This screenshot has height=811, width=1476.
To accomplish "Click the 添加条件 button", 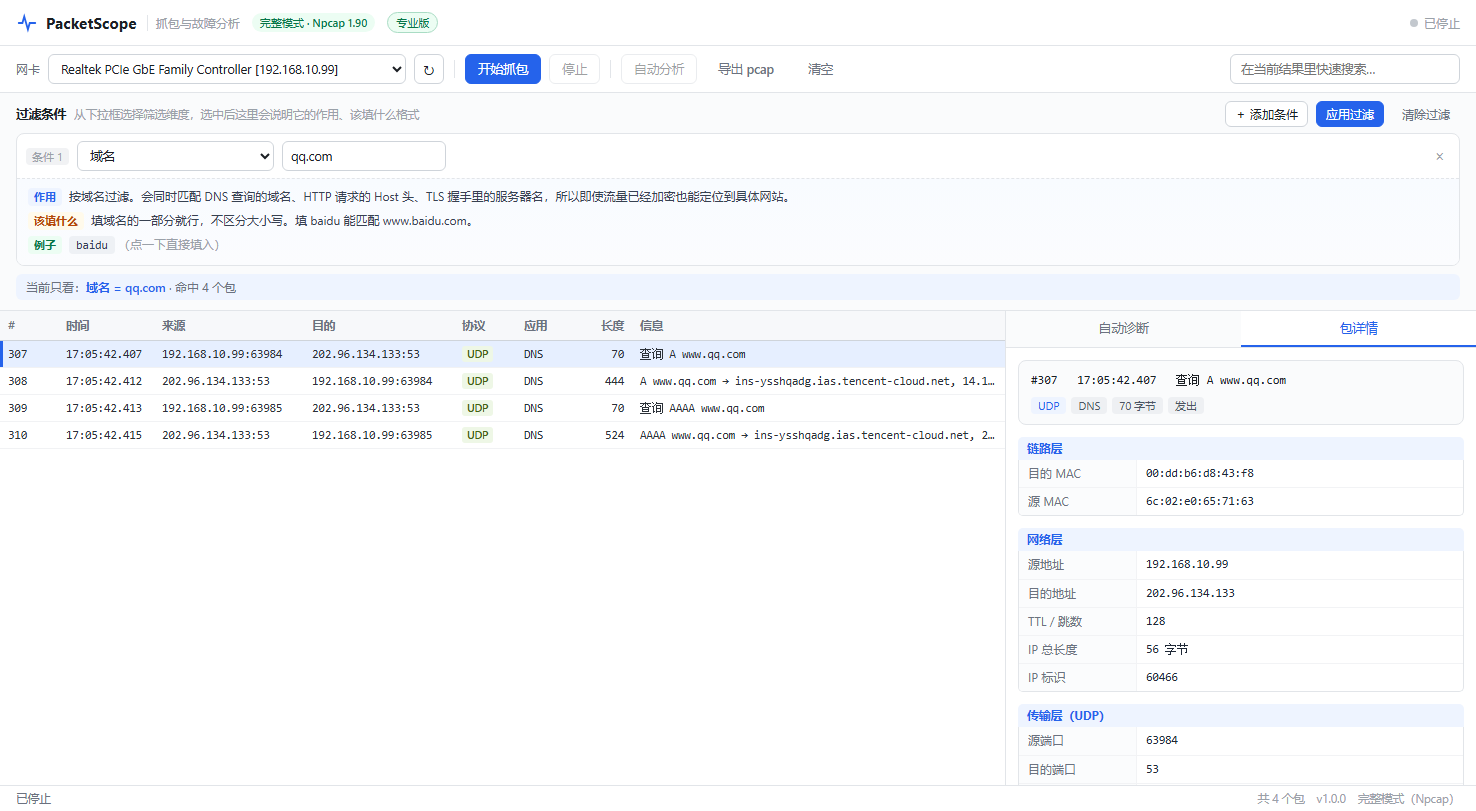I will [x=1266, y=114].
